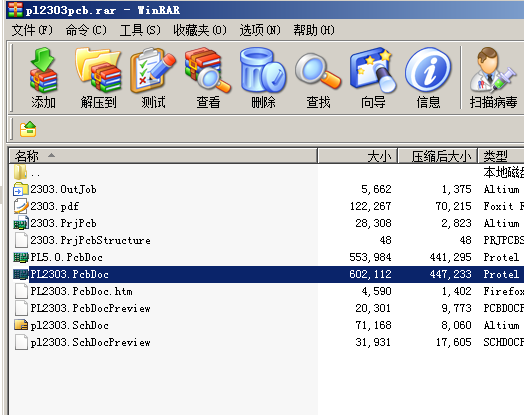Select file name 2303.OutJob
This screenshot has height=415, width=524.
pyautogui.click(x=63, y=189)
